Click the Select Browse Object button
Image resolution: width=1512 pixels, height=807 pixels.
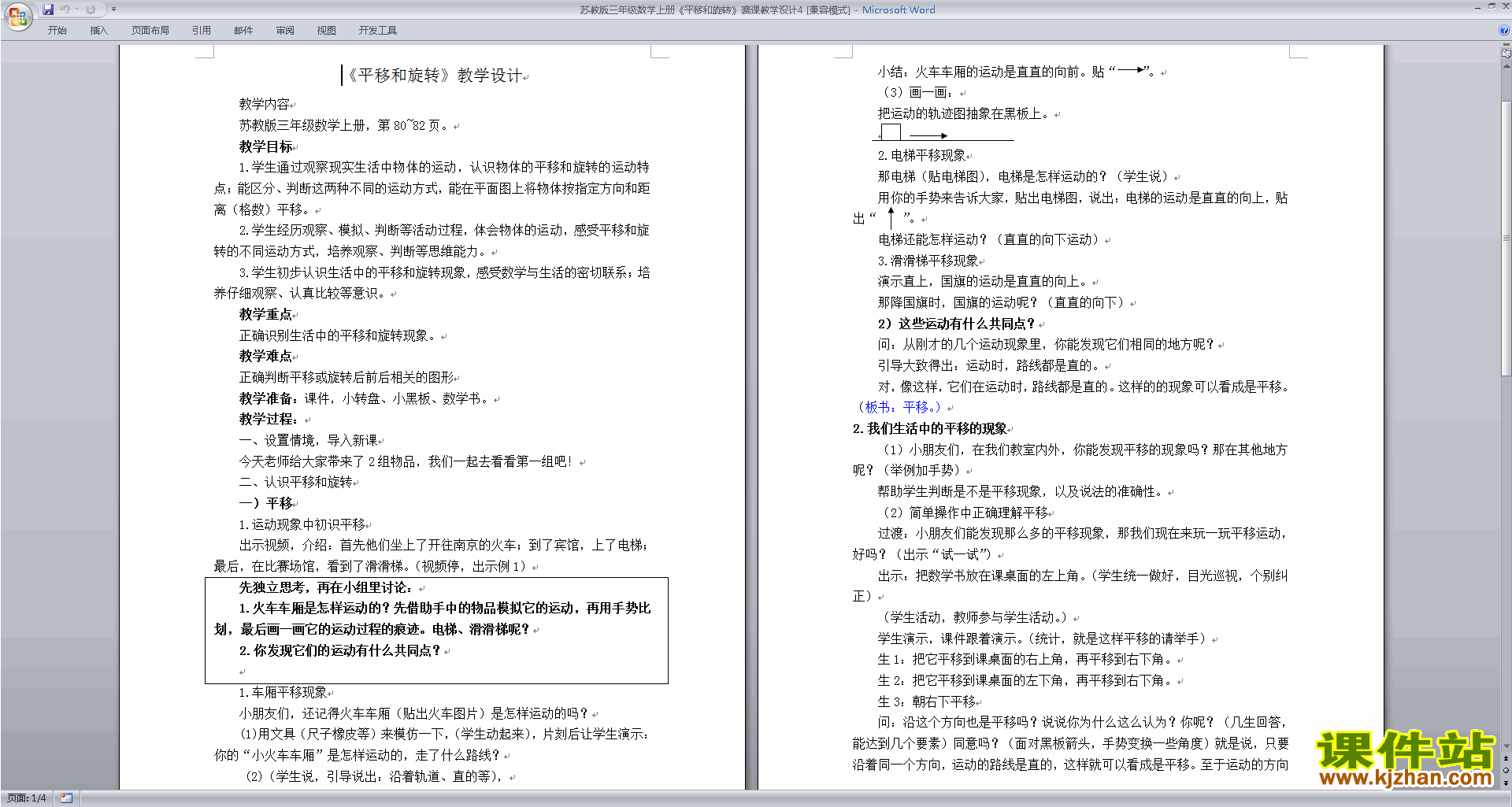coord(1506,771)
